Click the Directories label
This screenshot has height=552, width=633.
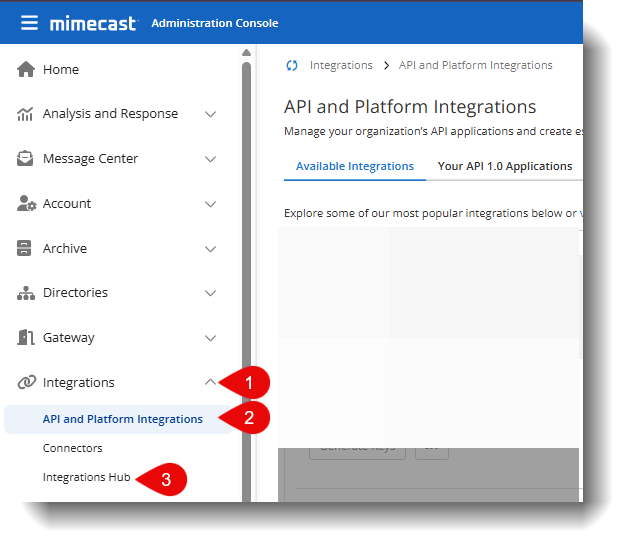pyautogui.click(x=75, y=292)
